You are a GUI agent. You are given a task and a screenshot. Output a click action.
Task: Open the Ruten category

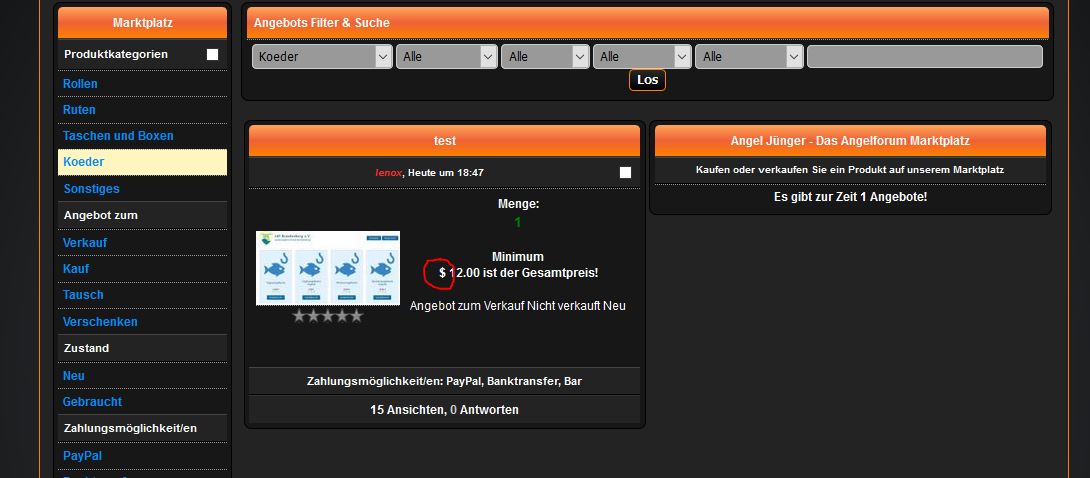(x=79, y=110)
